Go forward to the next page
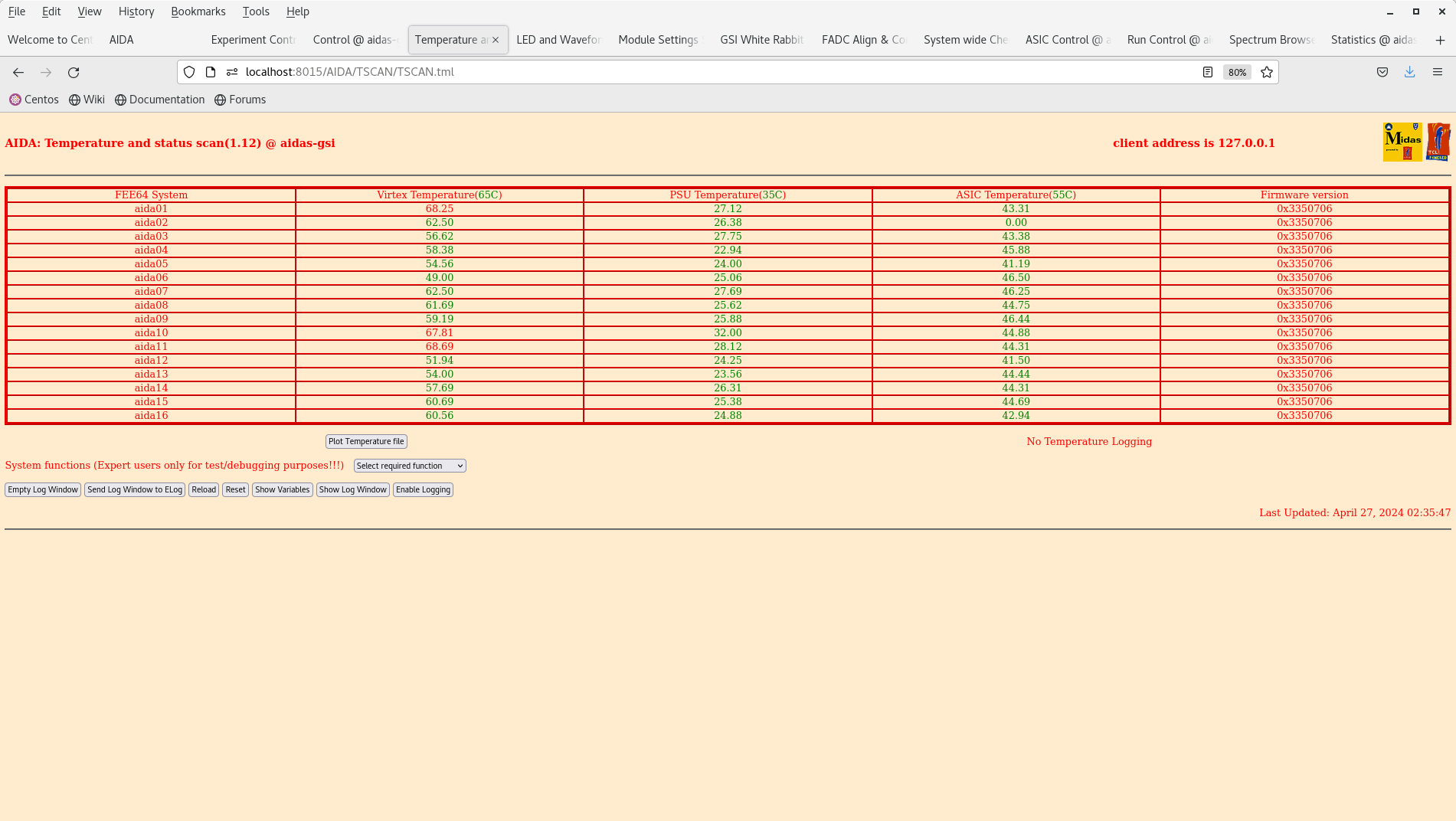The image size is (1456, 821). (x=46, y=72)
